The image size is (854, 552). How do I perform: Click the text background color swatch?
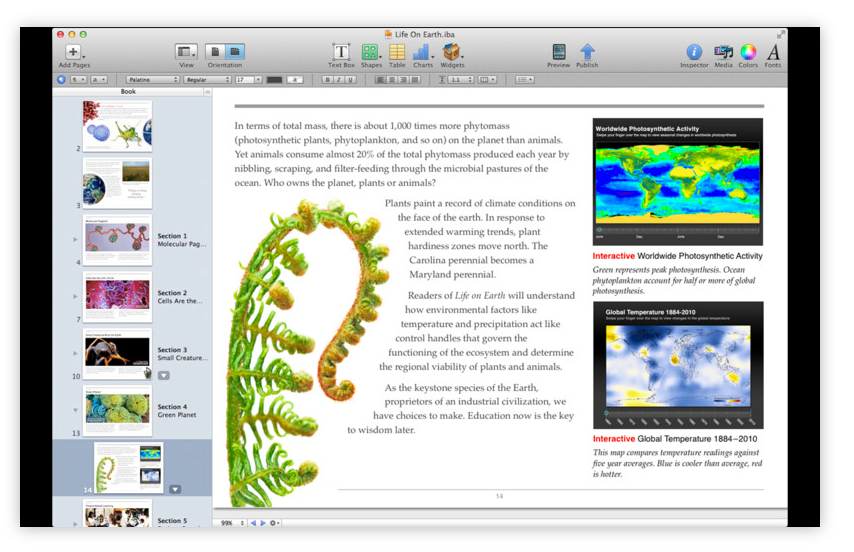point(295,79)
